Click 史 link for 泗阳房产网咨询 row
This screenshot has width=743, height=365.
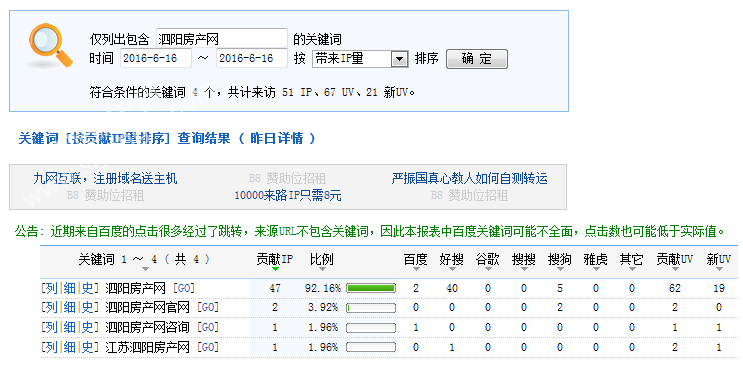88,328
